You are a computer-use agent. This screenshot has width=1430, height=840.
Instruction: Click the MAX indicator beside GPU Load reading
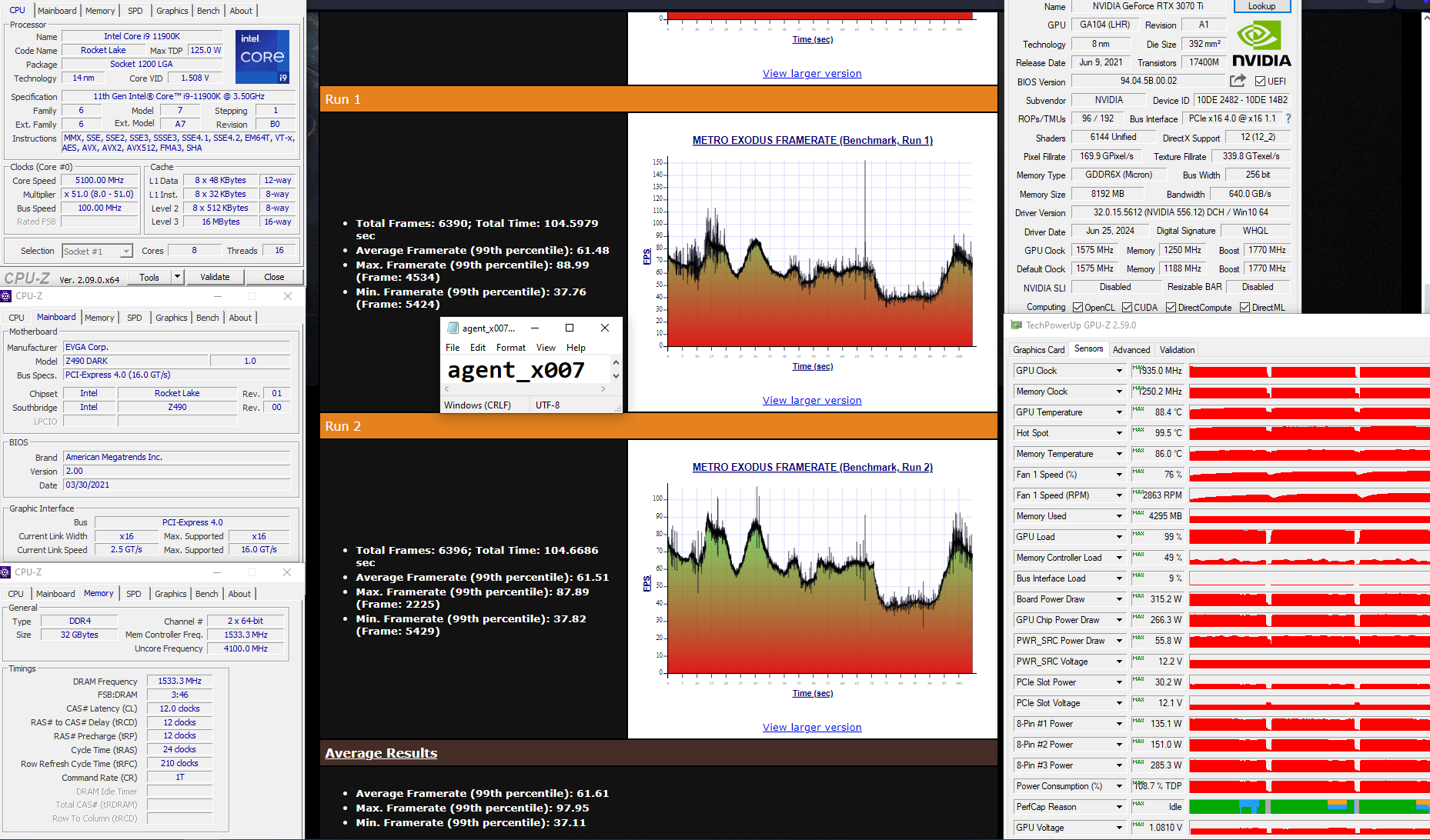pos(1138,534)
